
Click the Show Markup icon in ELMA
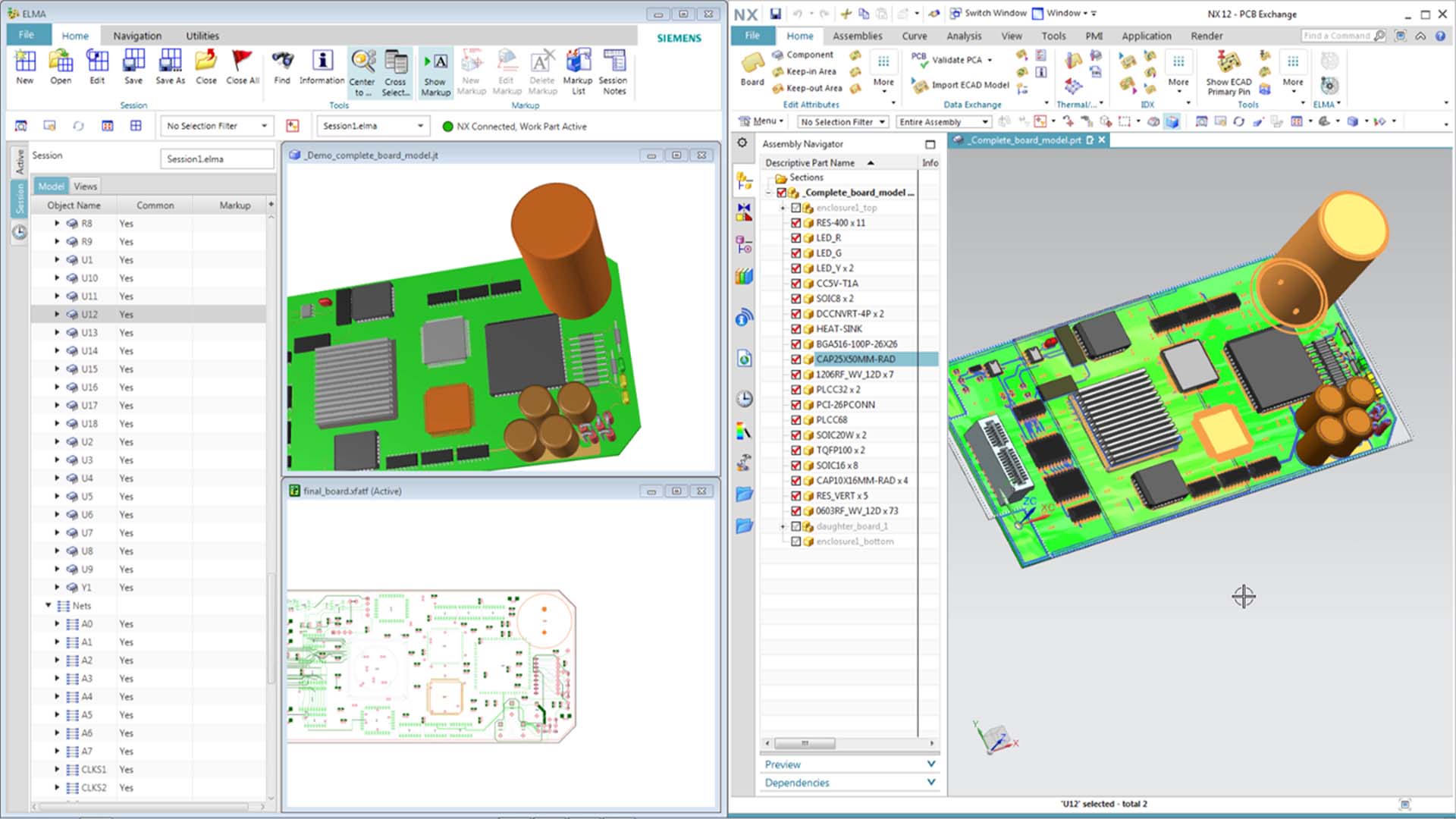click(x=435, y=63)
